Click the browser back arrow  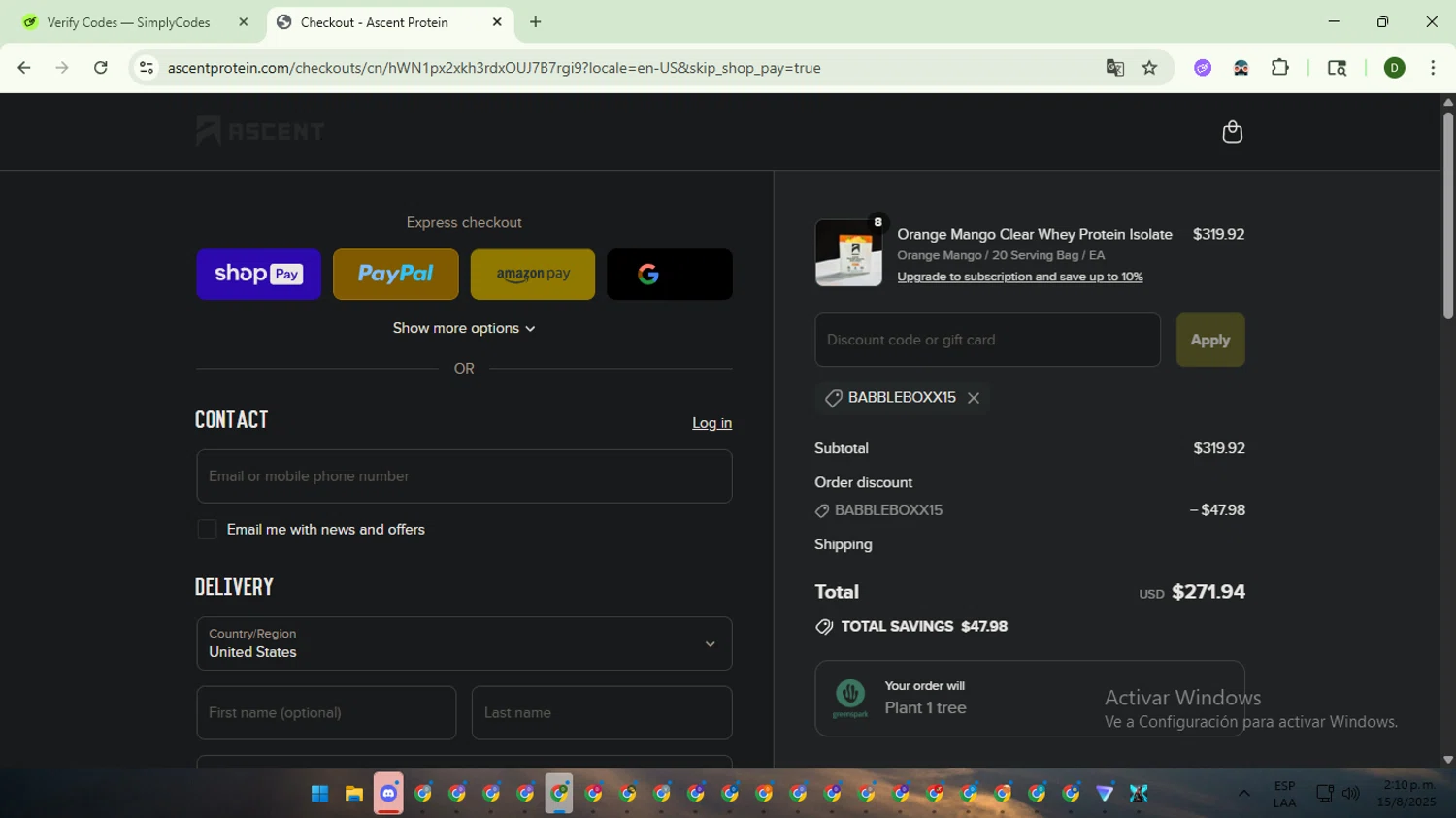click(x=24, y=68)
